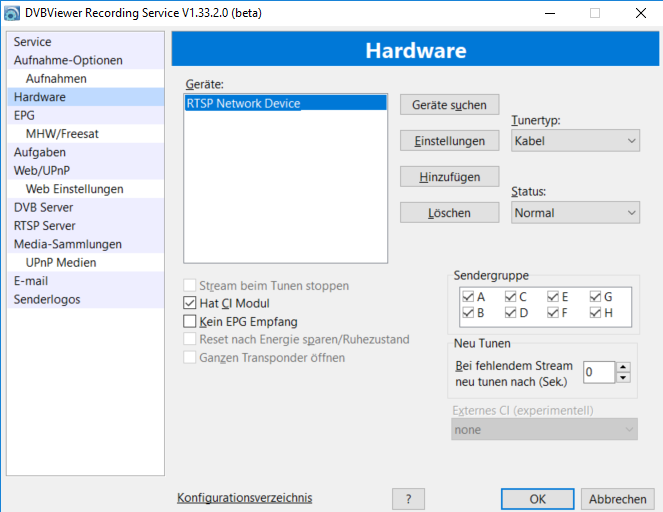663x512 pixels.
Task: Open Externes CI dropdown showing none
Action: [x=544, y=430]
